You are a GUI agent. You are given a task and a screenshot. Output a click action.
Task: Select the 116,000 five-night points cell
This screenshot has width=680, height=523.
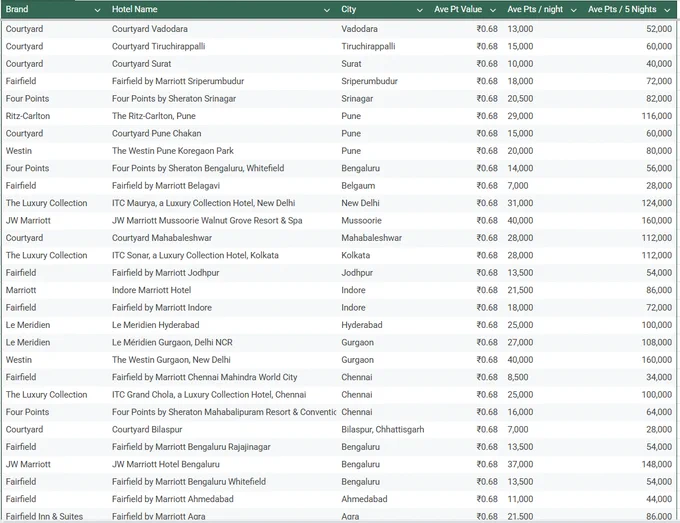coord(657,116)
